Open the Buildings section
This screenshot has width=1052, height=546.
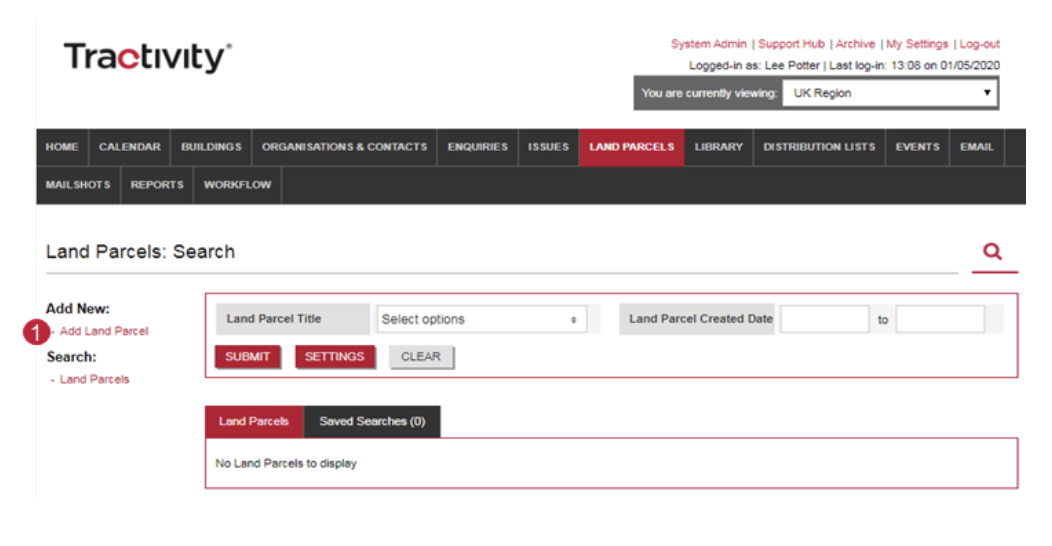(211, 147)
